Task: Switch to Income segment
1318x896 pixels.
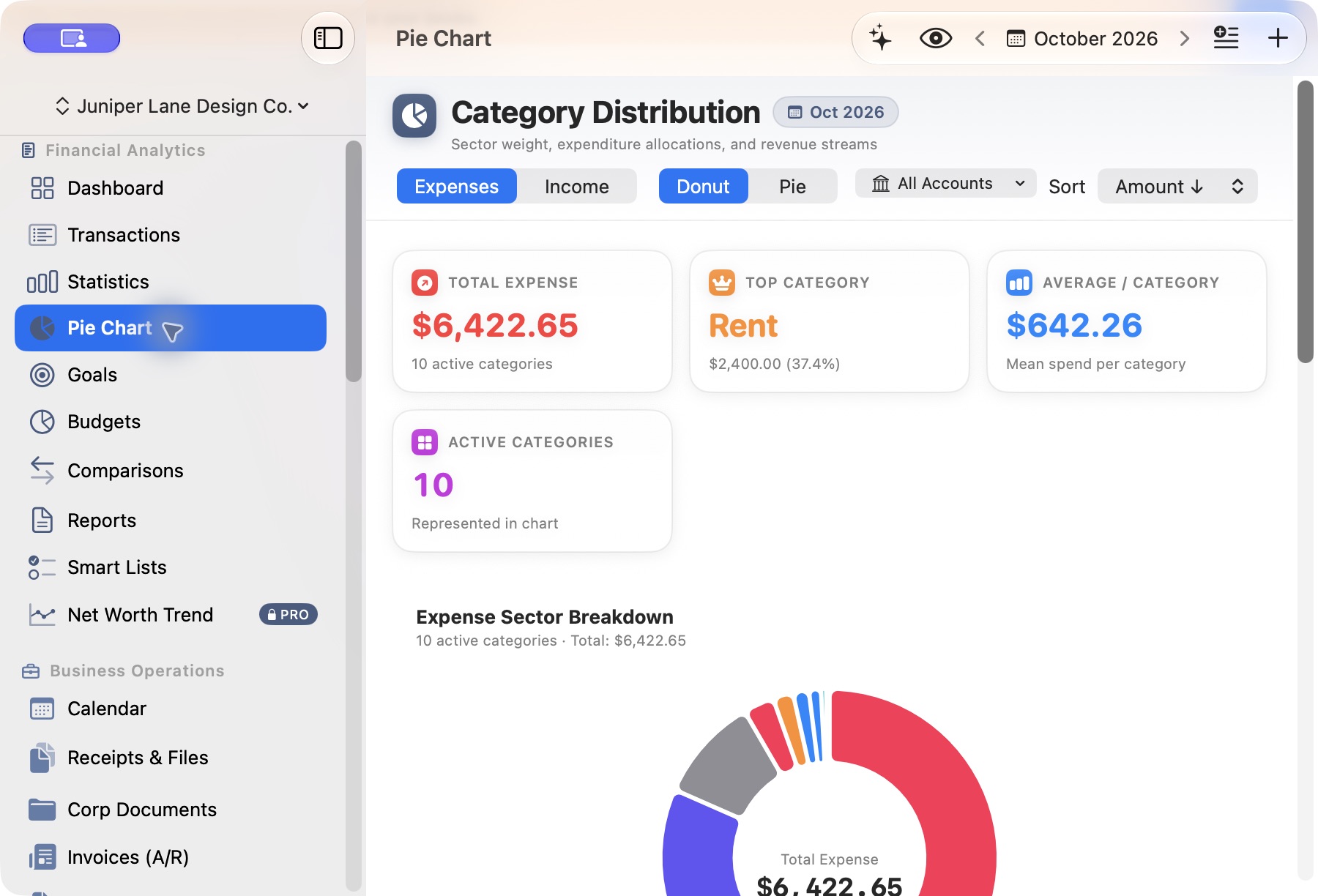Action: [x=577, y=187]
